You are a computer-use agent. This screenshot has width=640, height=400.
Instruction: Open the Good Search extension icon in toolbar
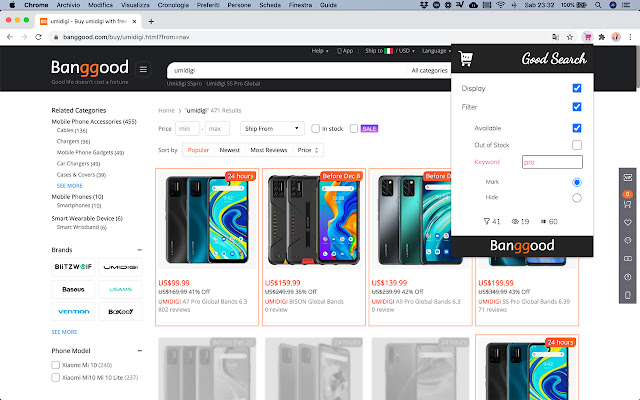(x=587, y=37)
